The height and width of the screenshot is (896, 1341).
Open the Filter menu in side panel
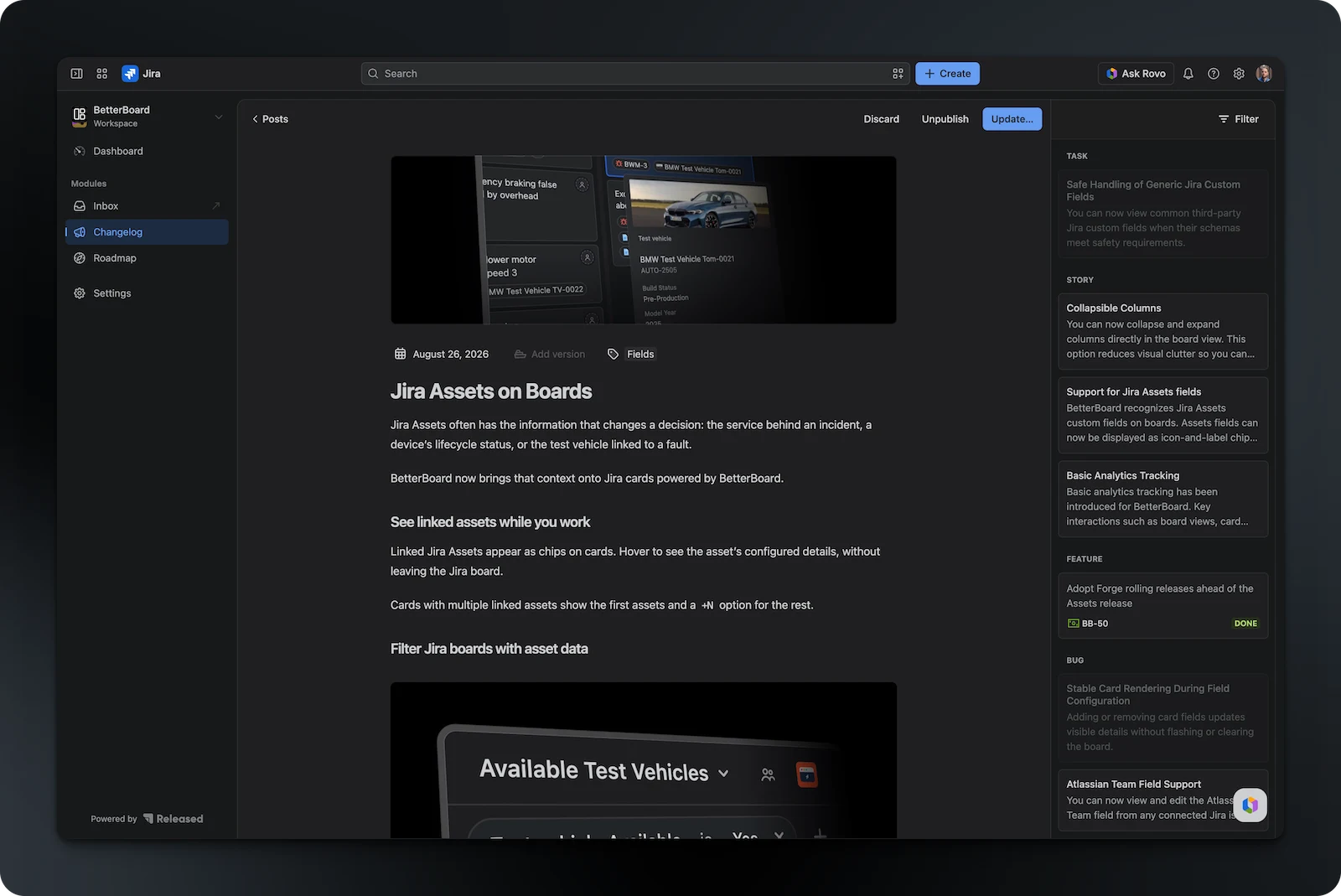pyautogui.click(x=1238, y=119)
